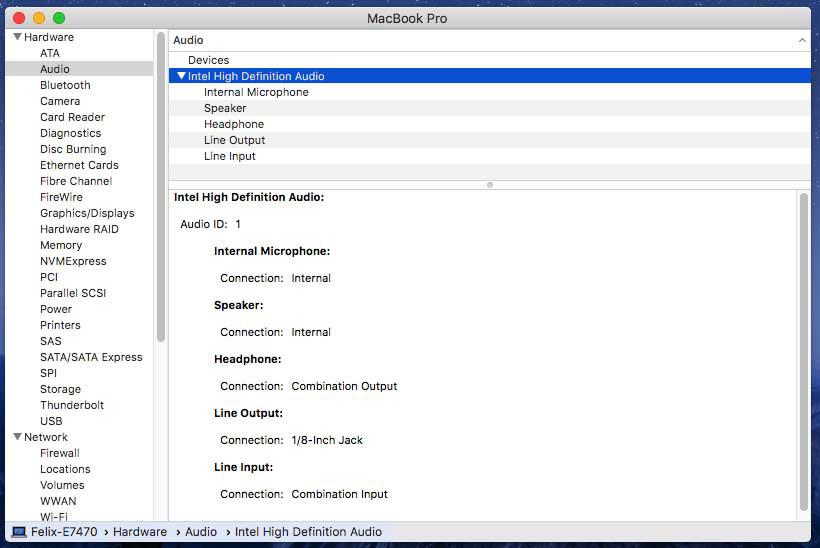Select the Headphone device row
This screenshot has width=820, height=548.
pos(234,124)
